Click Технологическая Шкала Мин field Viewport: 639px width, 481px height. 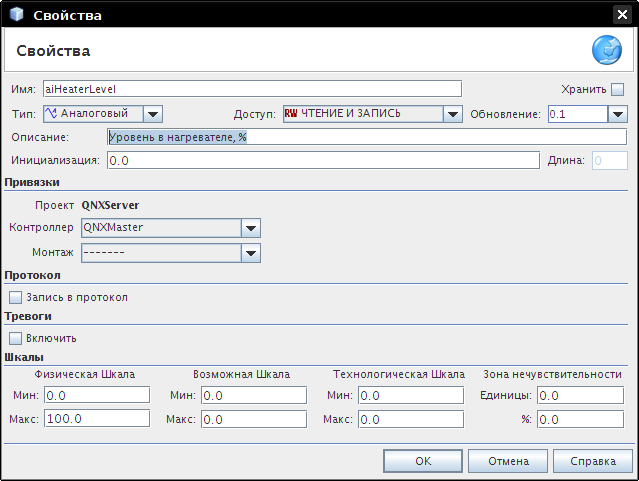pos(411,395)
